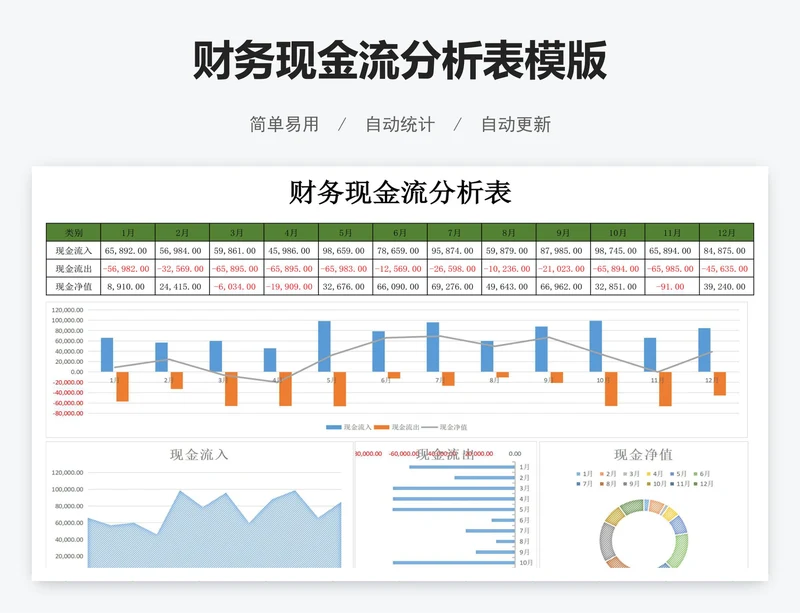Click the red cell -32,569.00
The image size is (800, 613).
[182, 268]
